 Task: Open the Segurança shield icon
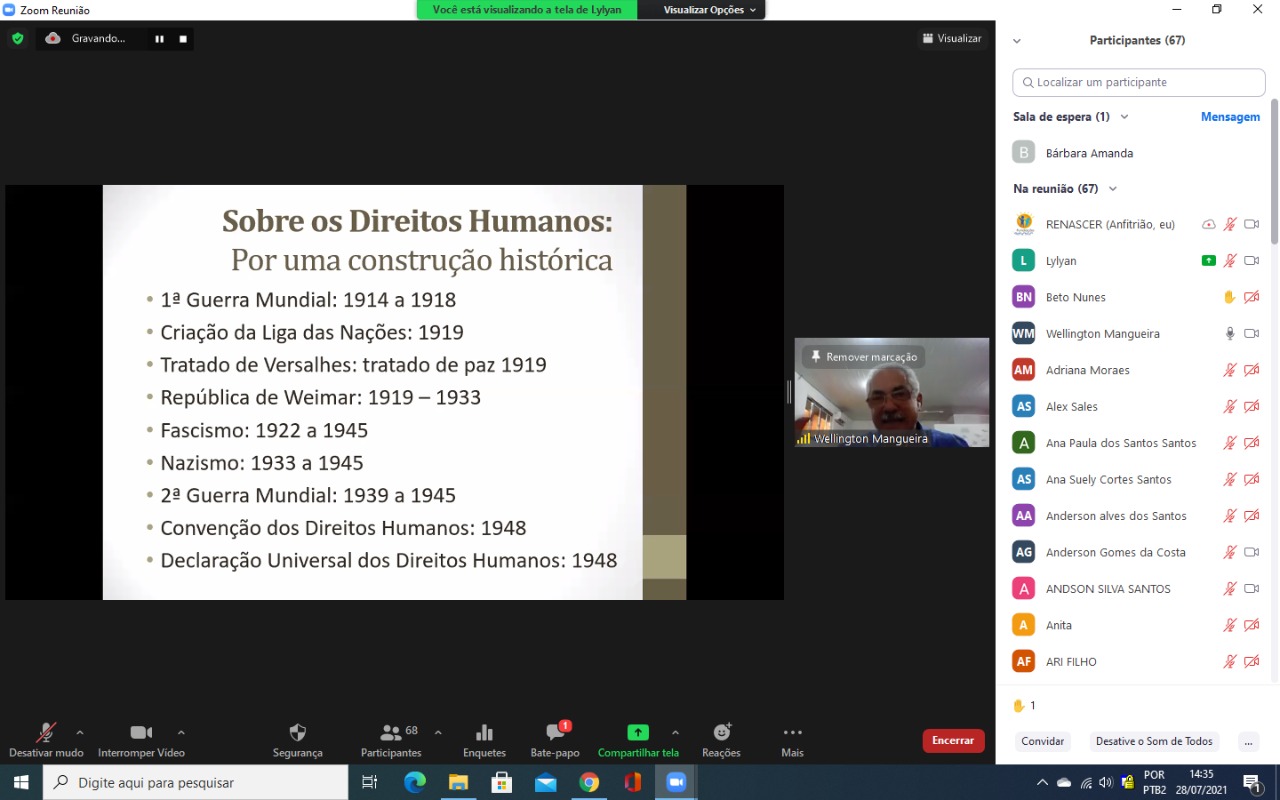pyautogui.click(x=297, y=733)
